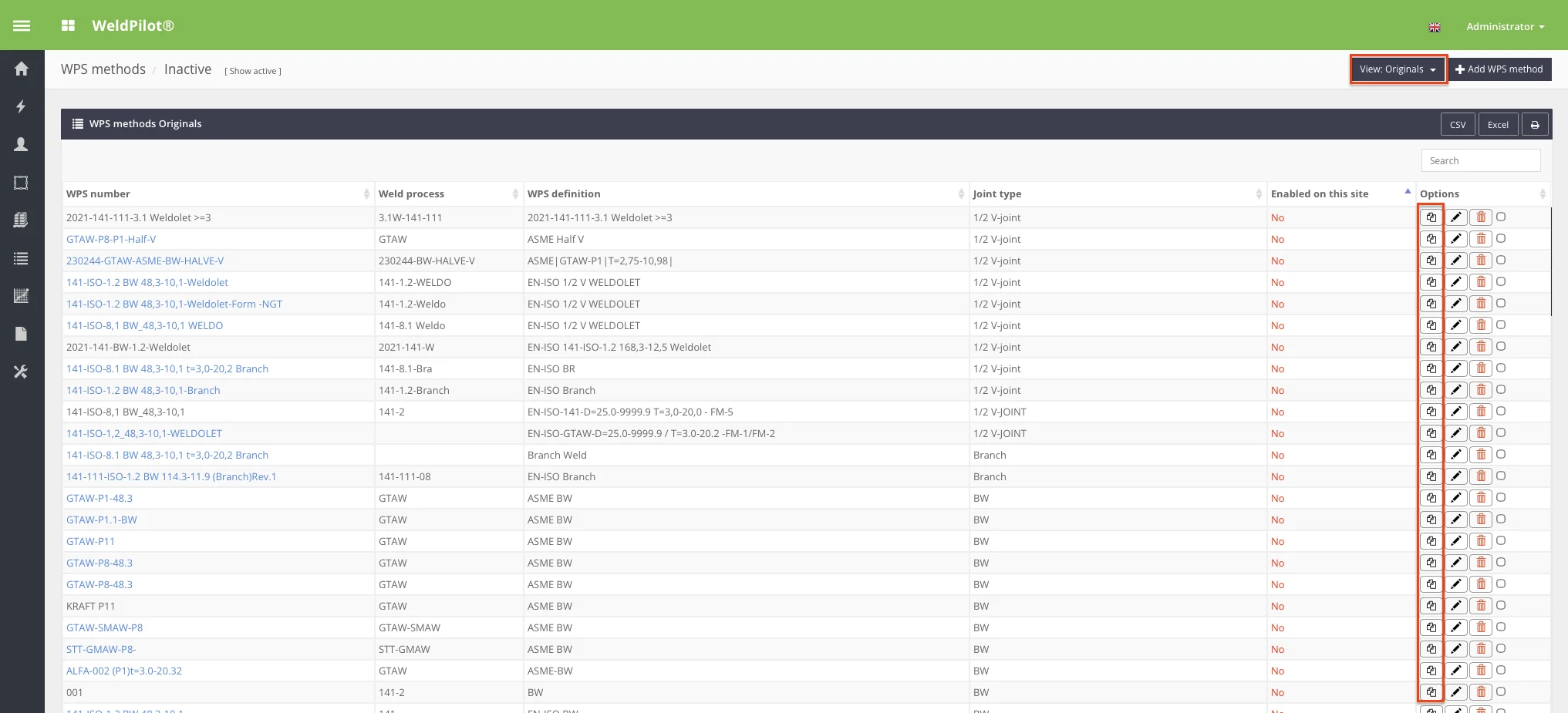Tick the 2021-141-BW-1.2-Weldolet row checkbox
1568x713 pixels.
coord(1501,346)
